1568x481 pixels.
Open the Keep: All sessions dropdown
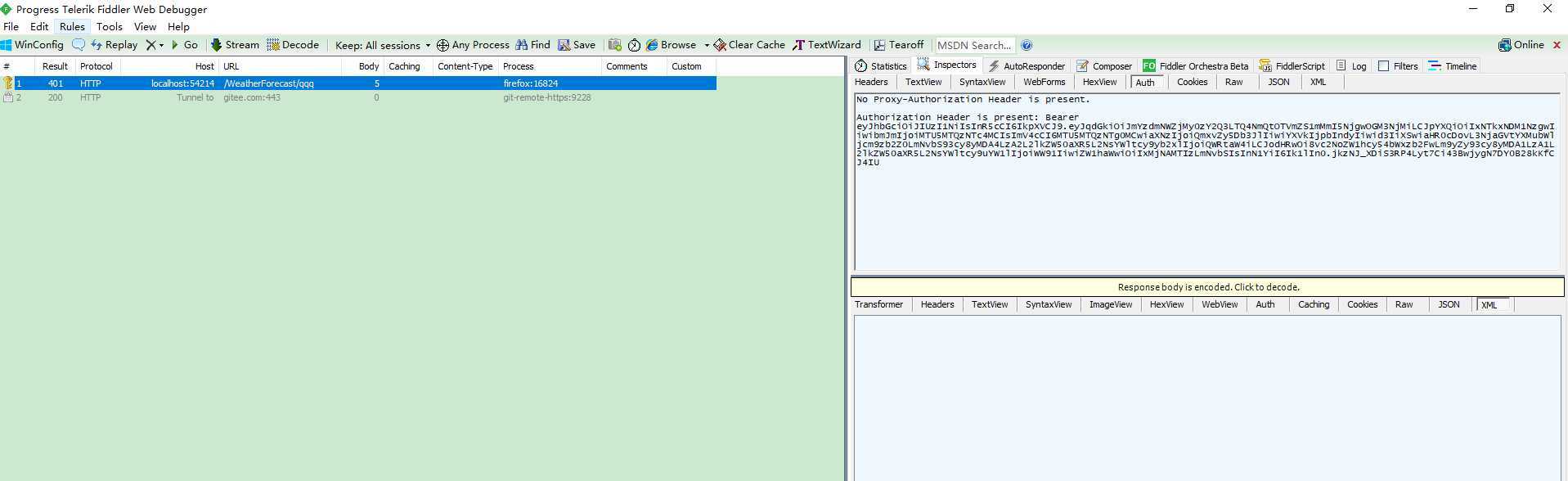click(382, 45)
